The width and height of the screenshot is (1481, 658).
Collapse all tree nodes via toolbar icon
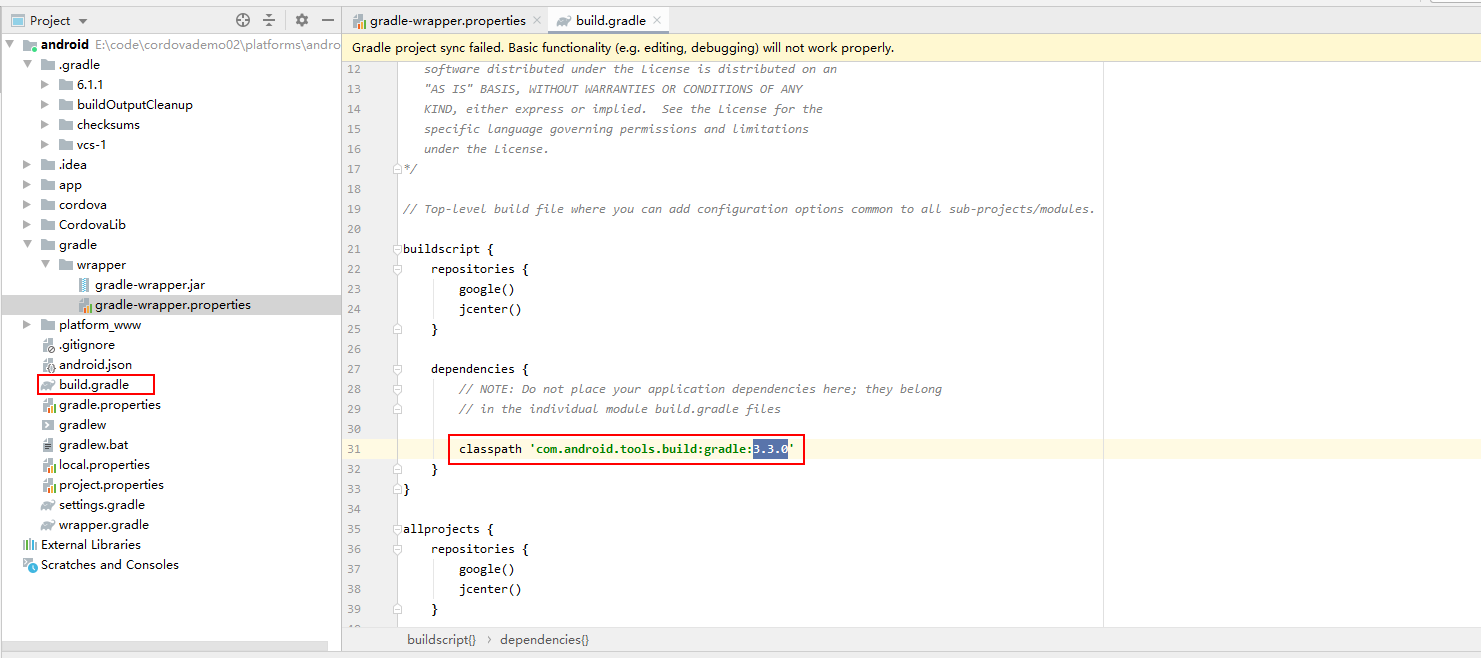[268, 20]
